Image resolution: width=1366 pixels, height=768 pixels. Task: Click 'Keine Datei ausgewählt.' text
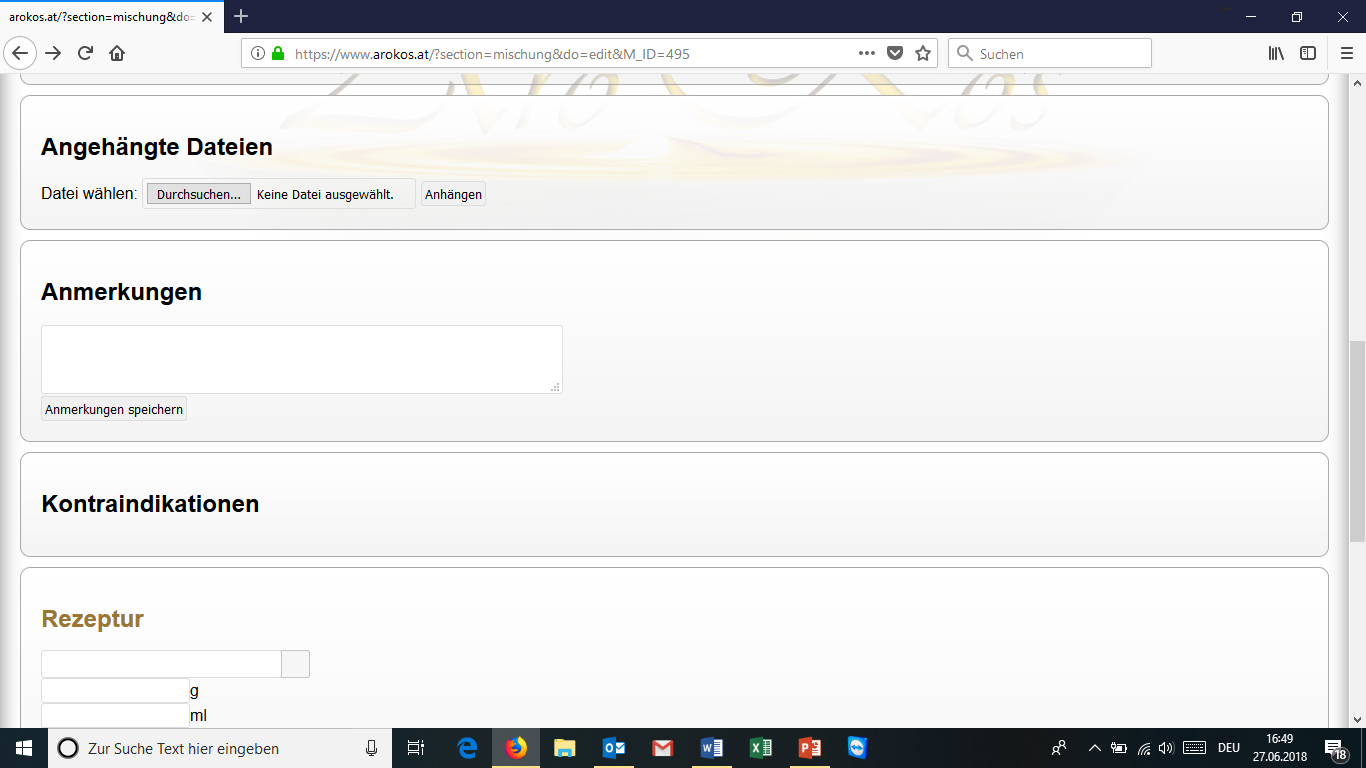(x=325, y=194)
